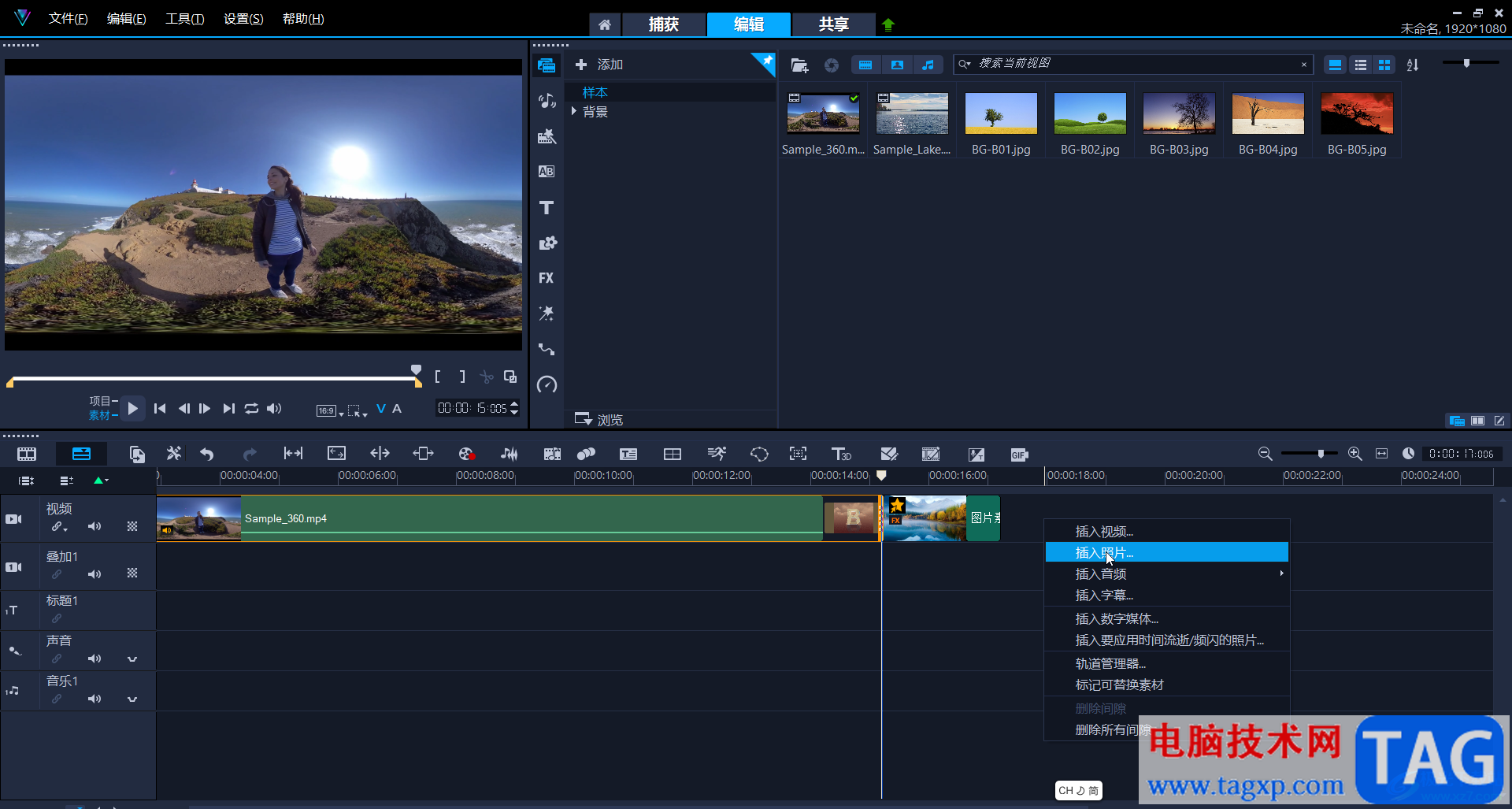
Task: Toggle photo files visibility in library
Action: coord(897,65)
